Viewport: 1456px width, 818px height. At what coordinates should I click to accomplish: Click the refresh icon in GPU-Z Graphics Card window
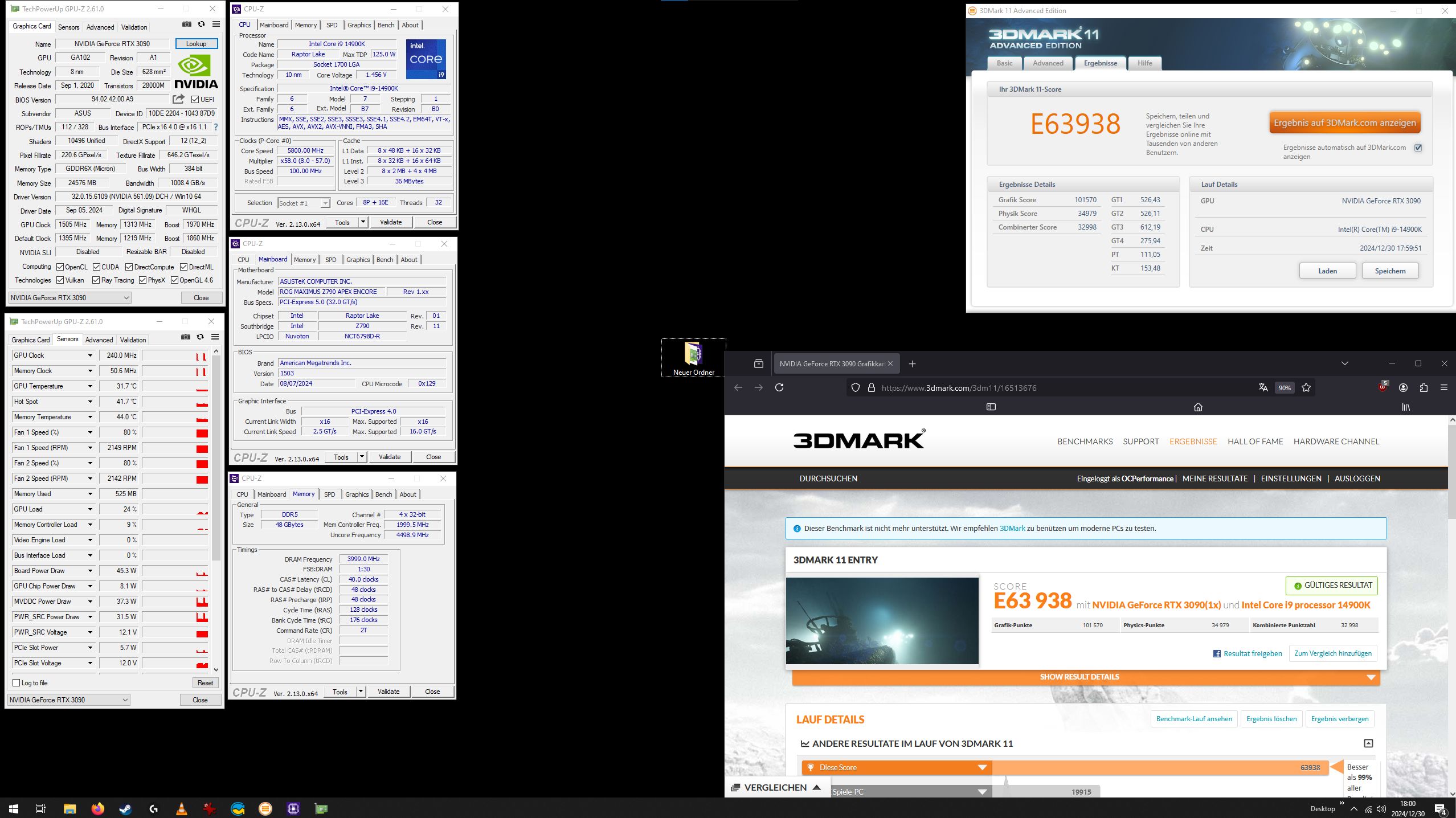click(201, 24)
